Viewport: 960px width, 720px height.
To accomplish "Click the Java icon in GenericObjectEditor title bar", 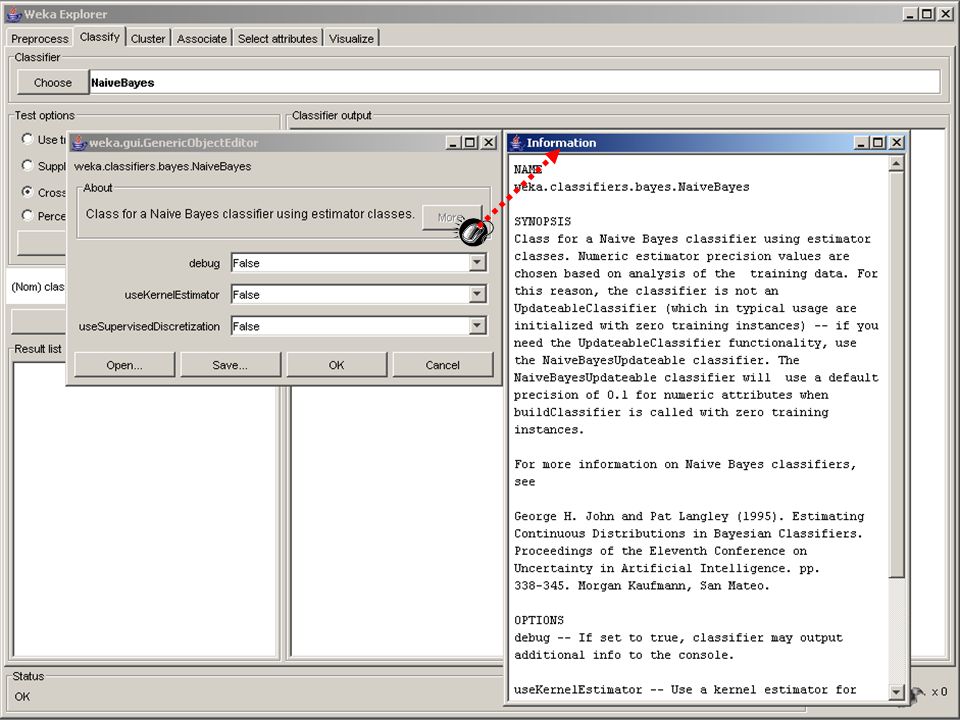I will [x=79, y=143].
